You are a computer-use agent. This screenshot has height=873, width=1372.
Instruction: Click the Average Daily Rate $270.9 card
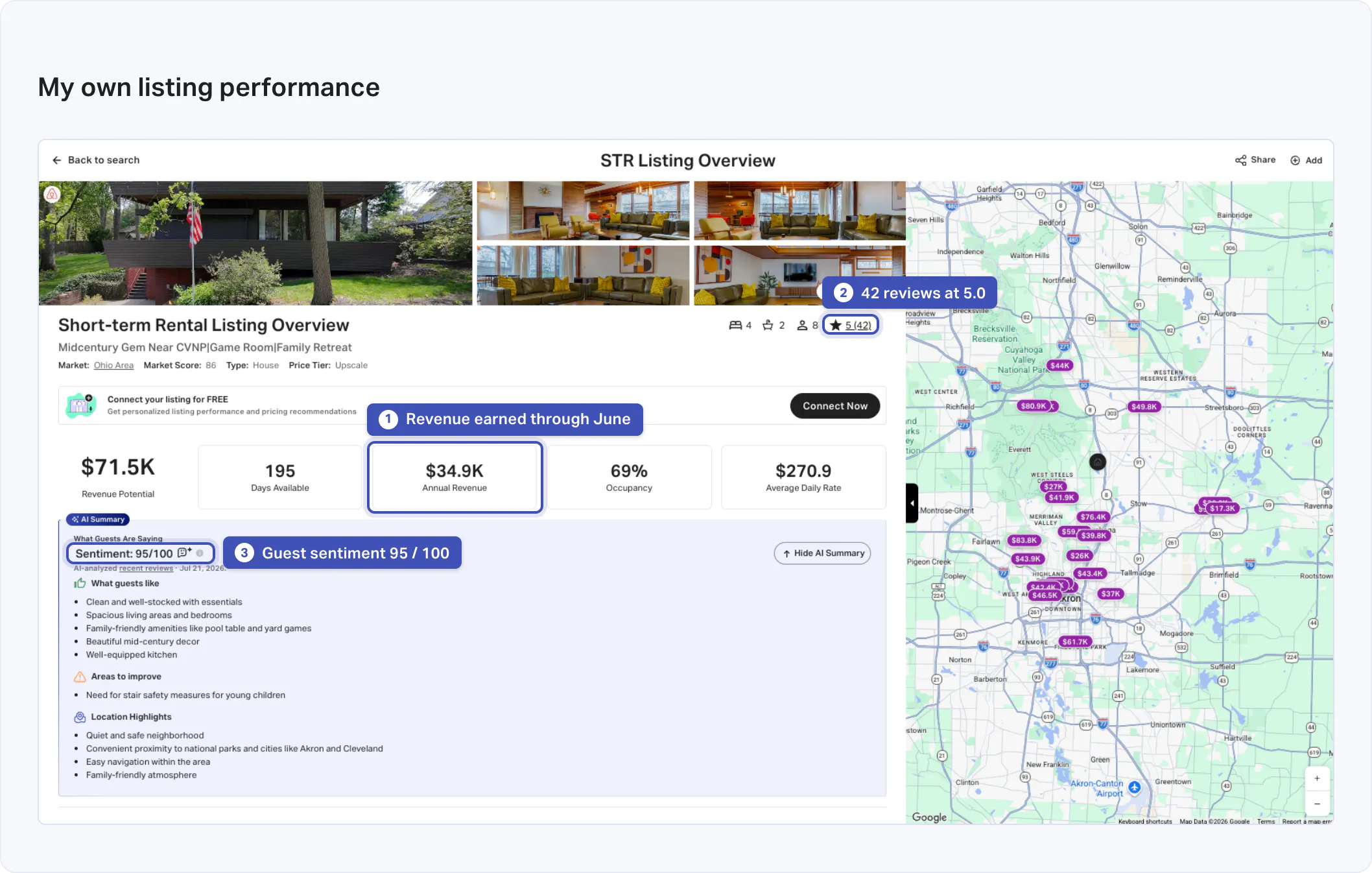pyautogui.click(x=803, y=477)
